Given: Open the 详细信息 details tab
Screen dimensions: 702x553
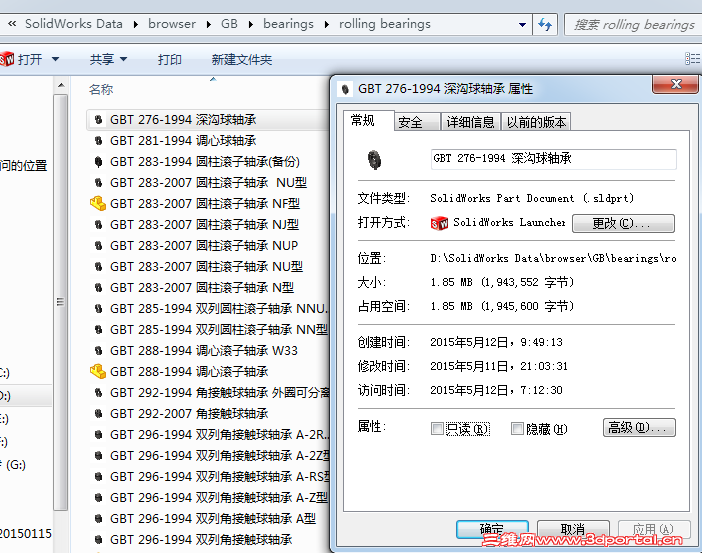Looking at the screenshot, I should (470, 122).
